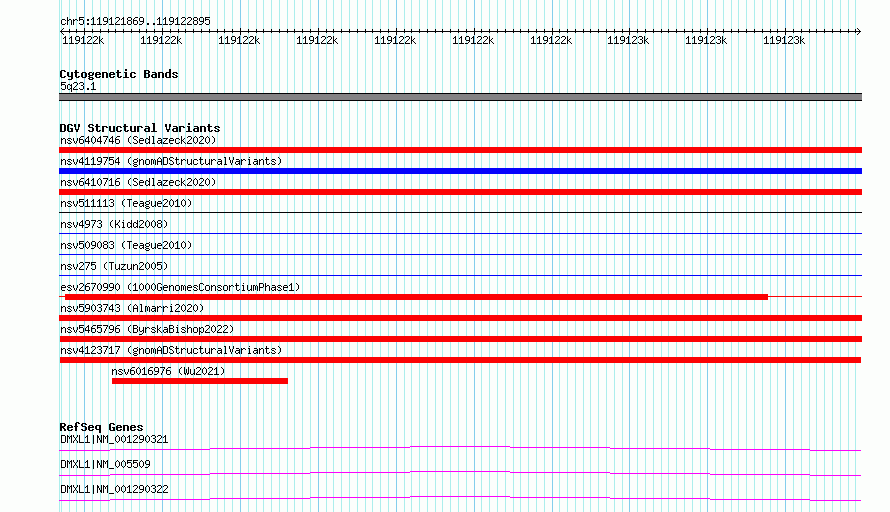Image resolution: width=890 pixels, height=512 pixels.
Task: Open nsv5903743 (Almarri2020) variant
Action: click(x=132, y=308)
